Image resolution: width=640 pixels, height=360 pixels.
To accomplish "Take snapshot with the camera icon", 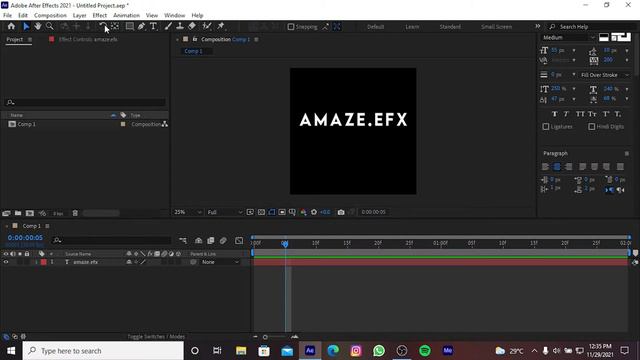I will point(341,212).
